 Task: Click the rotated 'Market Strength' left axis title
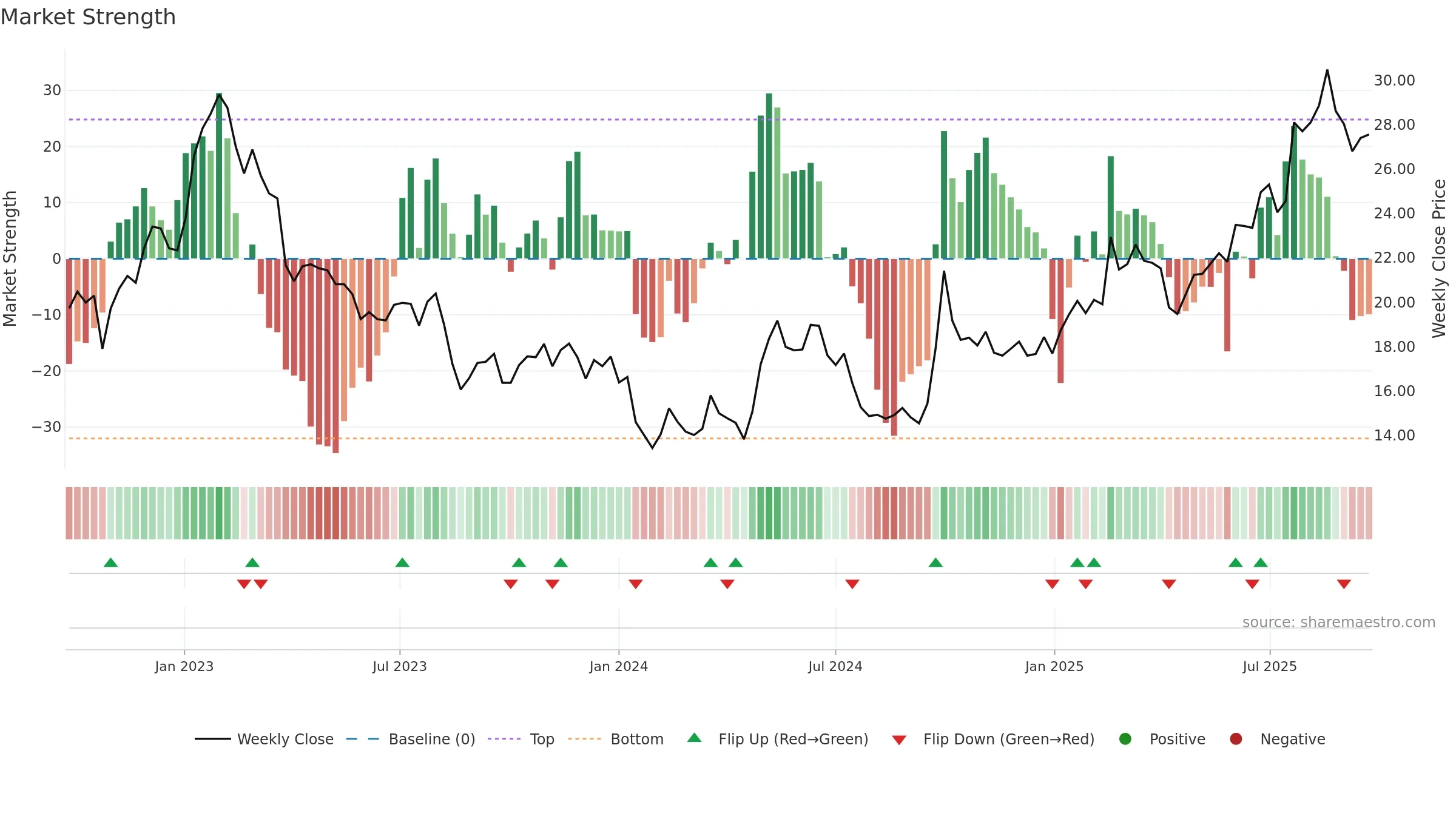[10, 258]
